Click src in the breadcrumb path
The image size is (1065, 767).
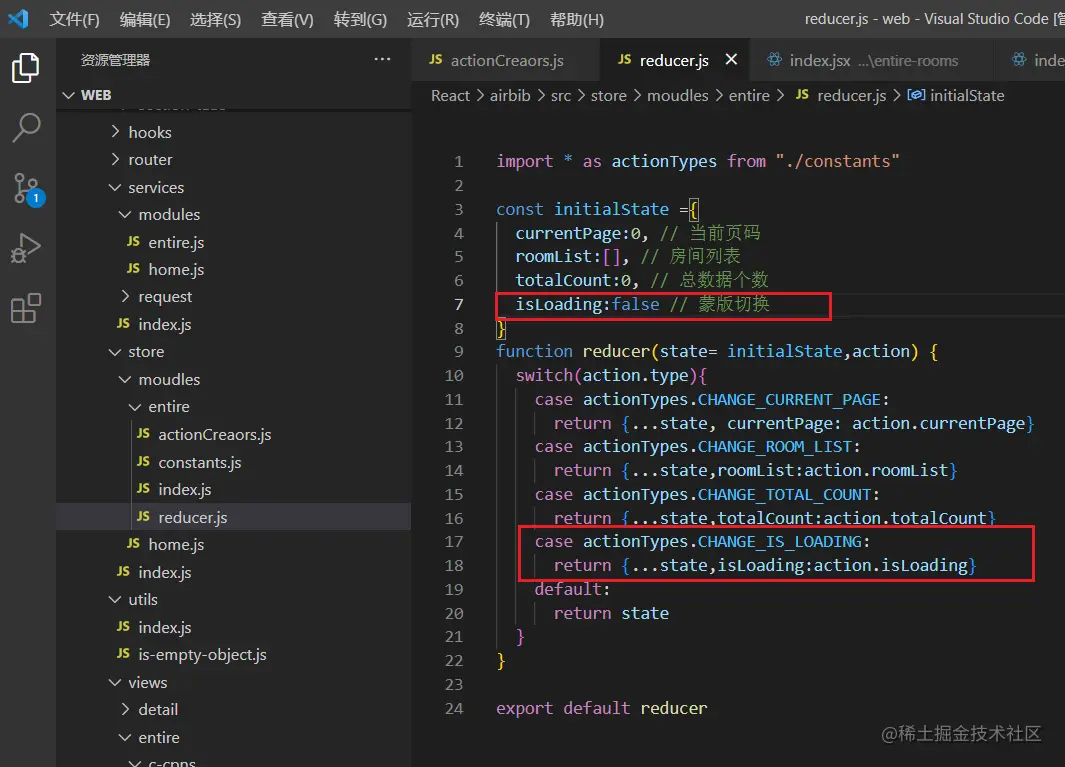click(x=561, y=96)
